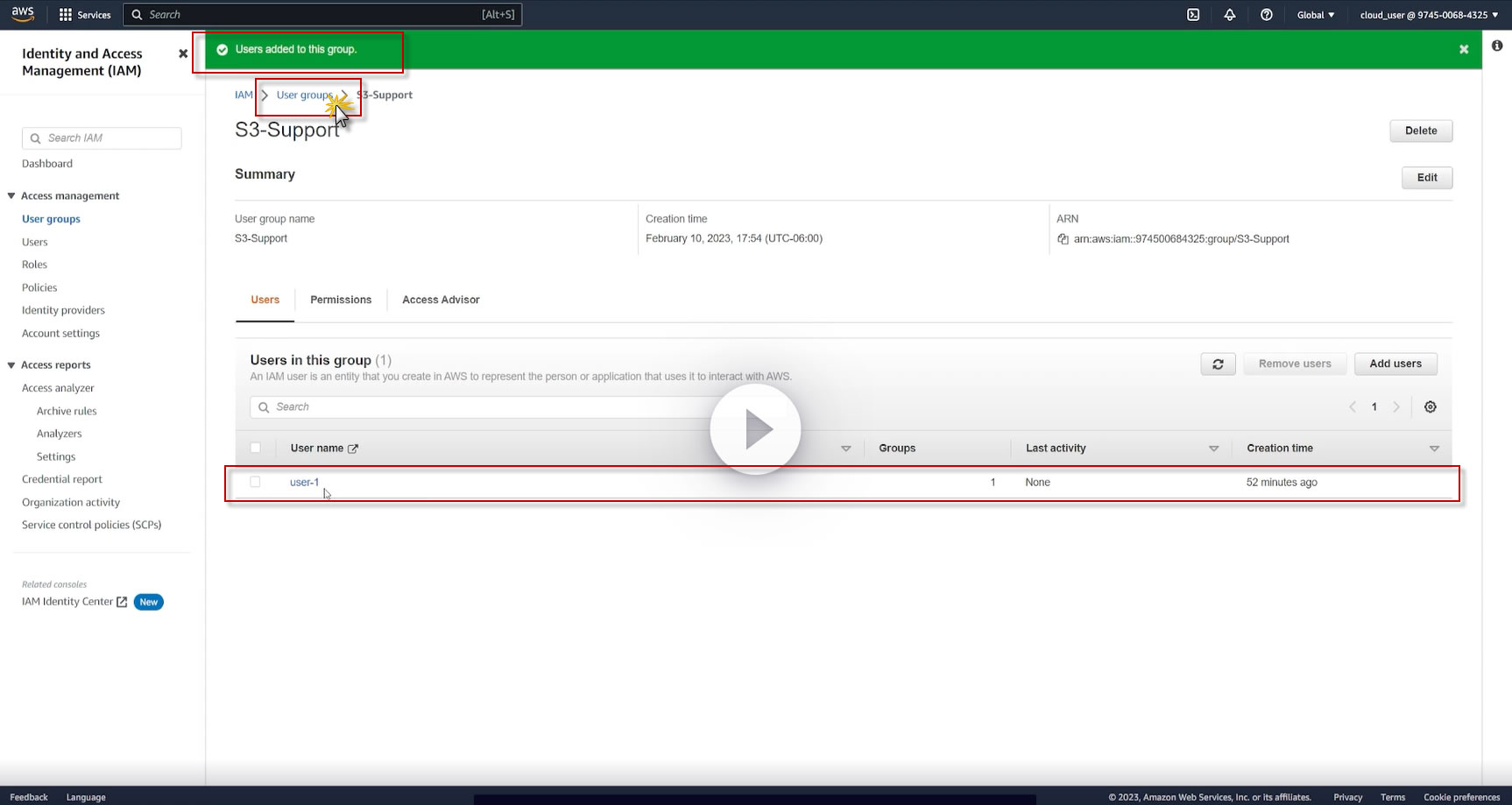
Task: Sort by Last activity column arrow
Action: click(1214, 448)
